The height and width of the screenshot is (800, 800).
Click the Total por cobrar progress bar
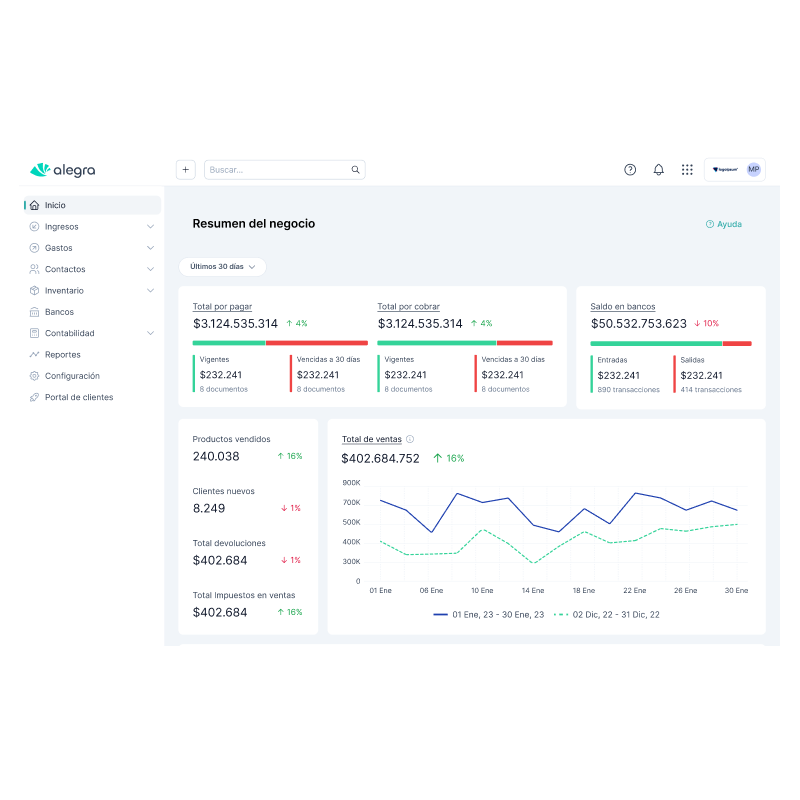(x=464, y=343)
